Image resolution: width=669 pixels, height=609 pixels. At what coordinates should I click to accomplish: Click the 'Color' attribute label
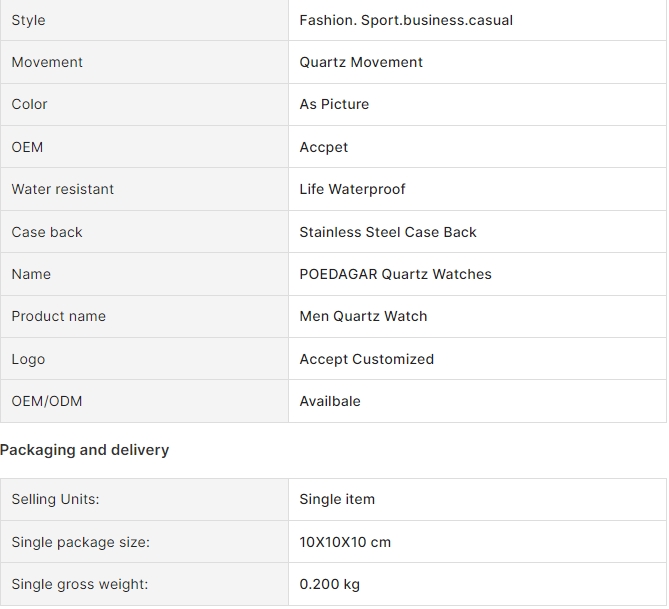coord(29,104)
